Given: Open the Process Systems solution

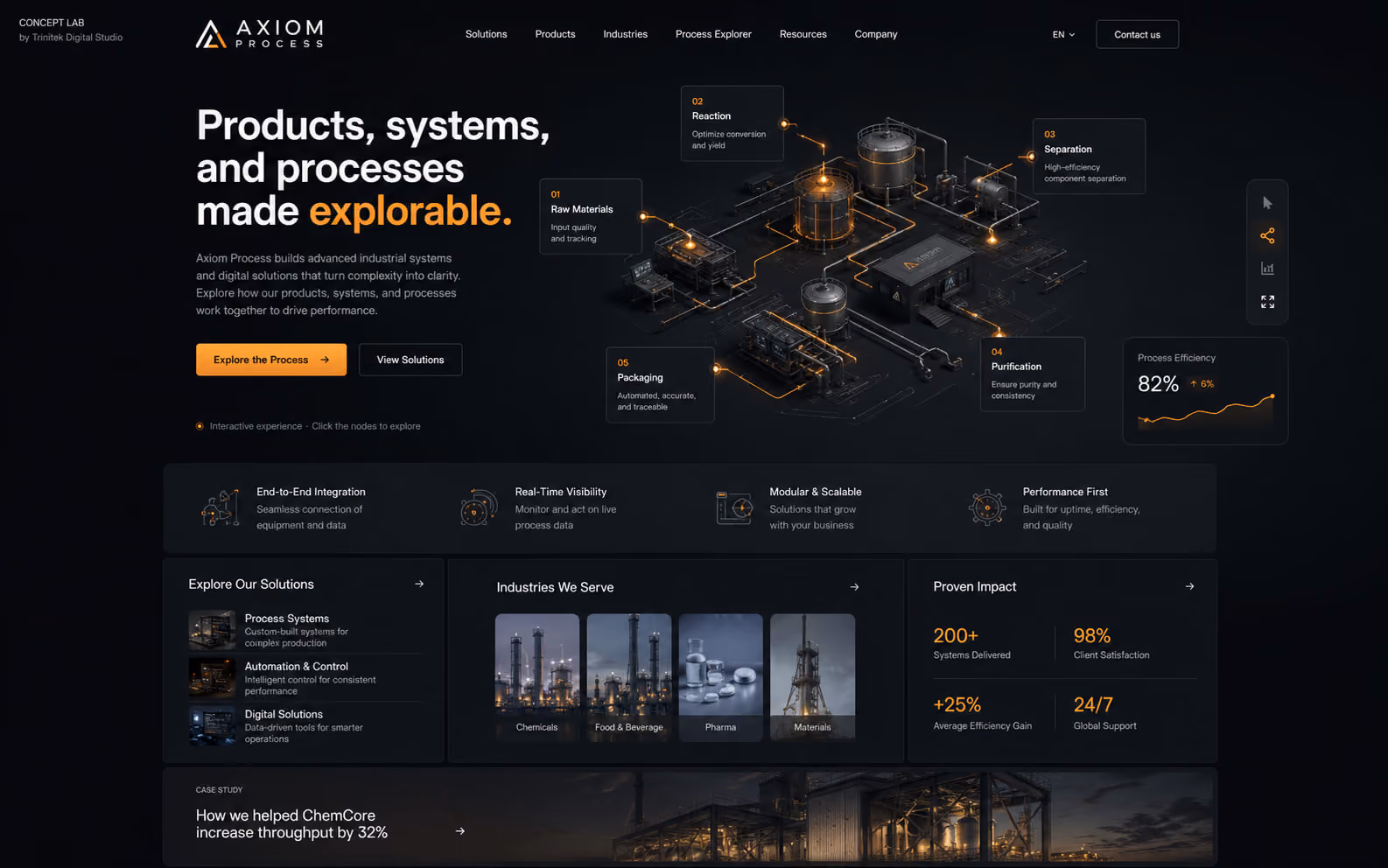Looking at the screenshot, I should click(x=306, y=630).
